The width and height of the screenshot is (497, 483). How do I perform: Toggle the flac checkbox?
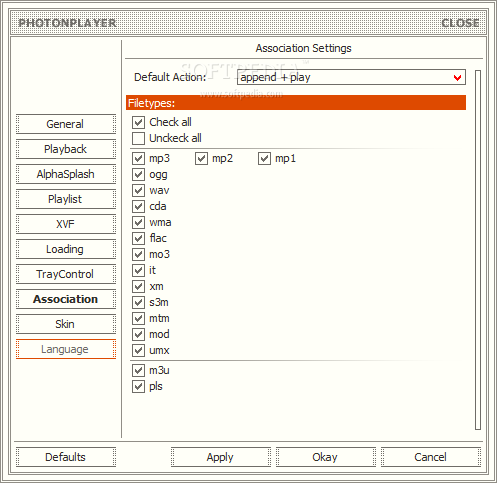click(138, 238)
